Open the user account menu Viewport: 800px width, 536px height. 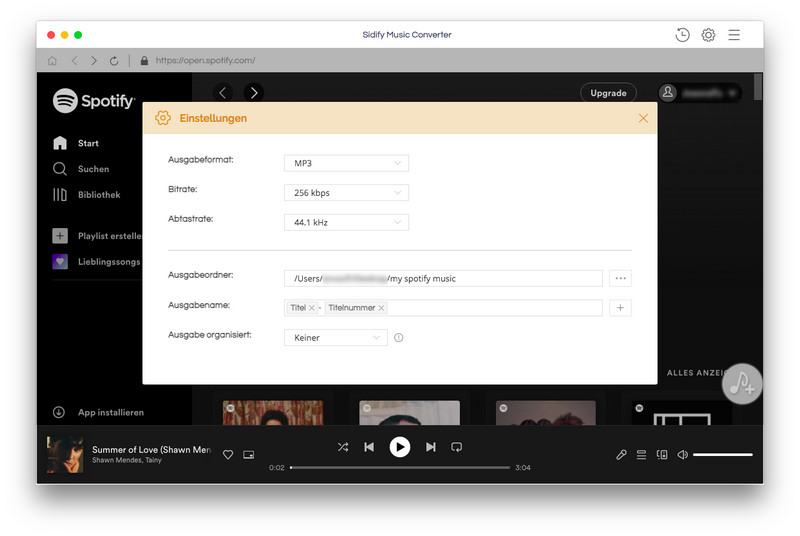point(699,93)
